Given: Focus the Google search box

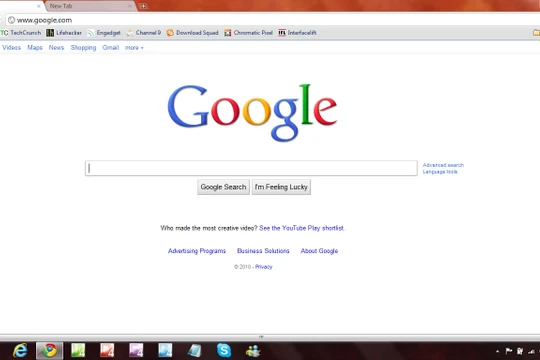Looking at the screenshot, I should [251, 168].
